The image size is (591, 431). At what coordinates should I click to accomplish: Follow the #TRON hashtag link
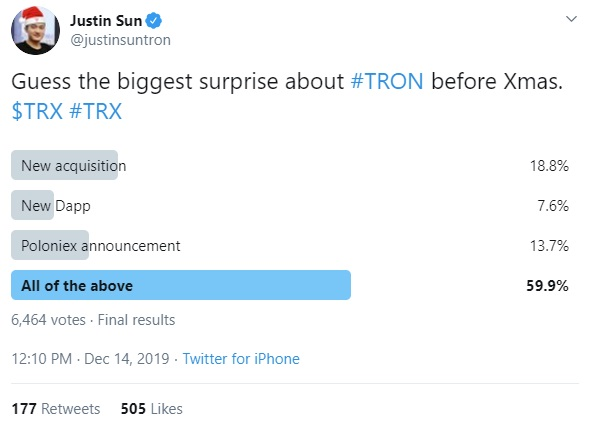click(x=387, y=81)
